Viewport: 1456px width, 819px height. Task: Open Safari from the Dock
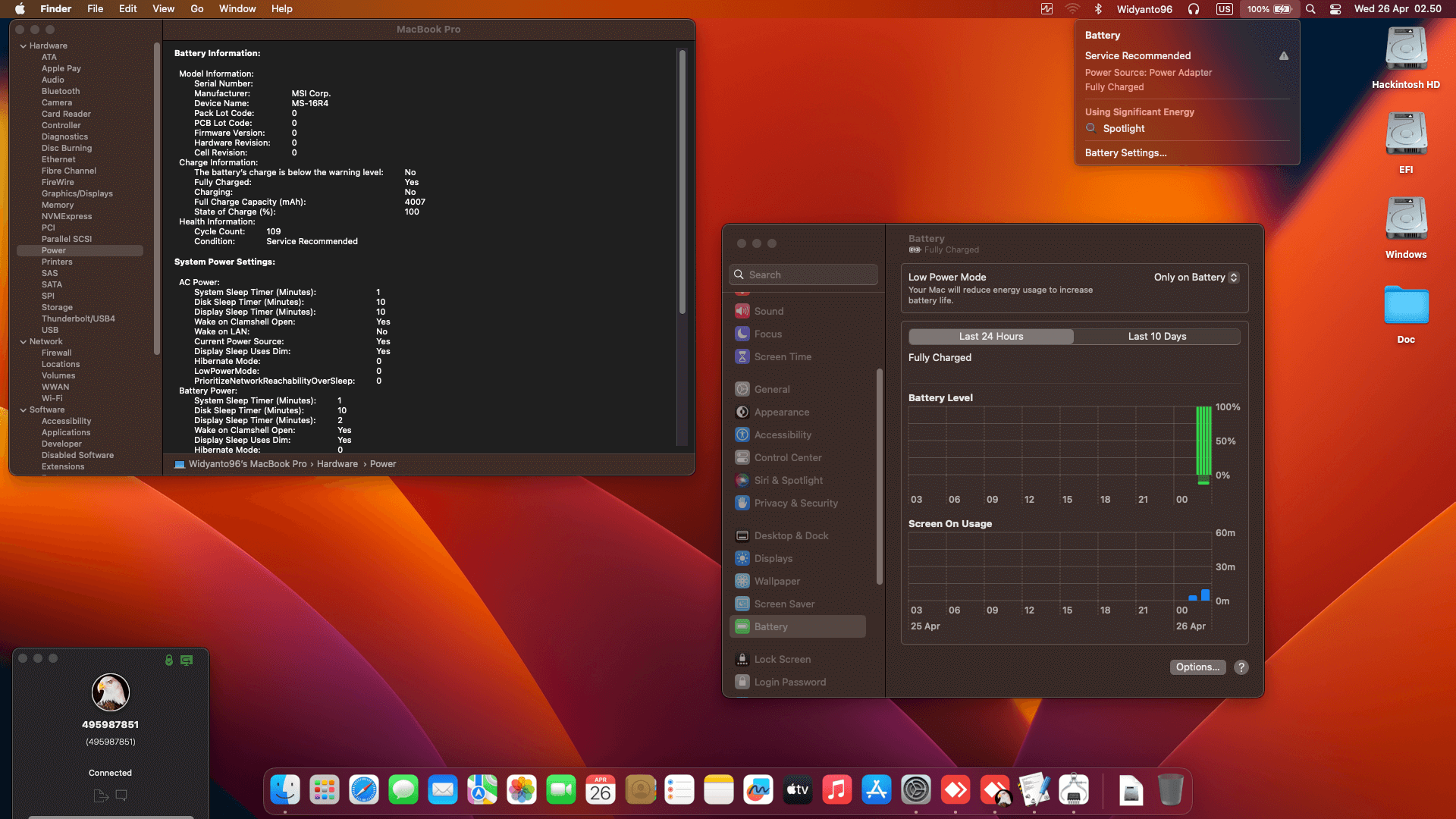tap(364, 790)
